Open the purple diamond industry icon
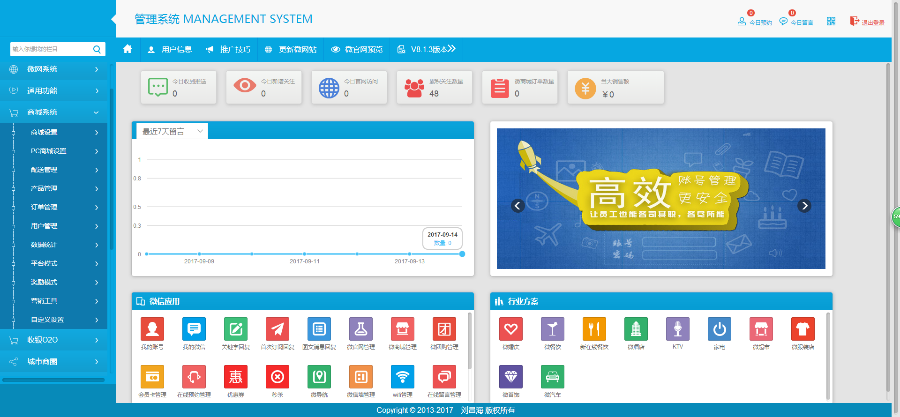Image resolution: width=900 pixels, height=417 pixels. click(x=511, y=377)
